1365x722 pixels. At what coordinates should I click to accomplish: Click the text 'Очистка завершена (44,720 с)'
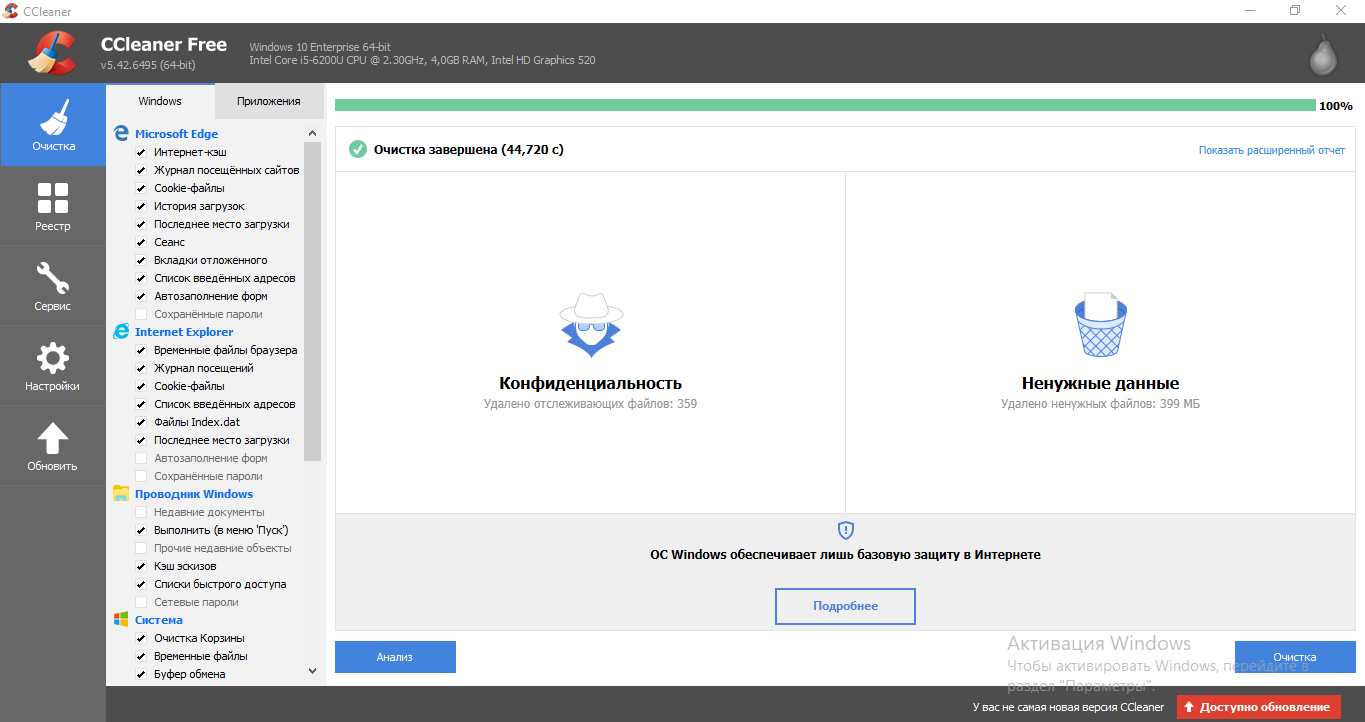coord(469,150)
